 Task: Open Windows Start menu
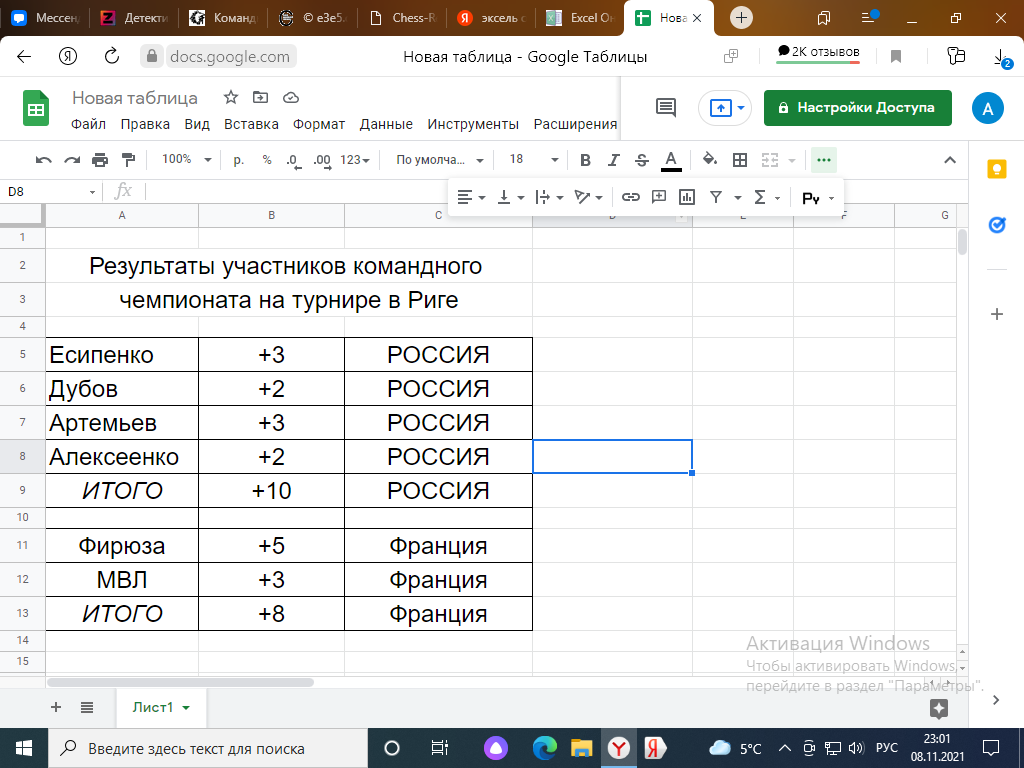pyautogui.click(x=24, y=748)
